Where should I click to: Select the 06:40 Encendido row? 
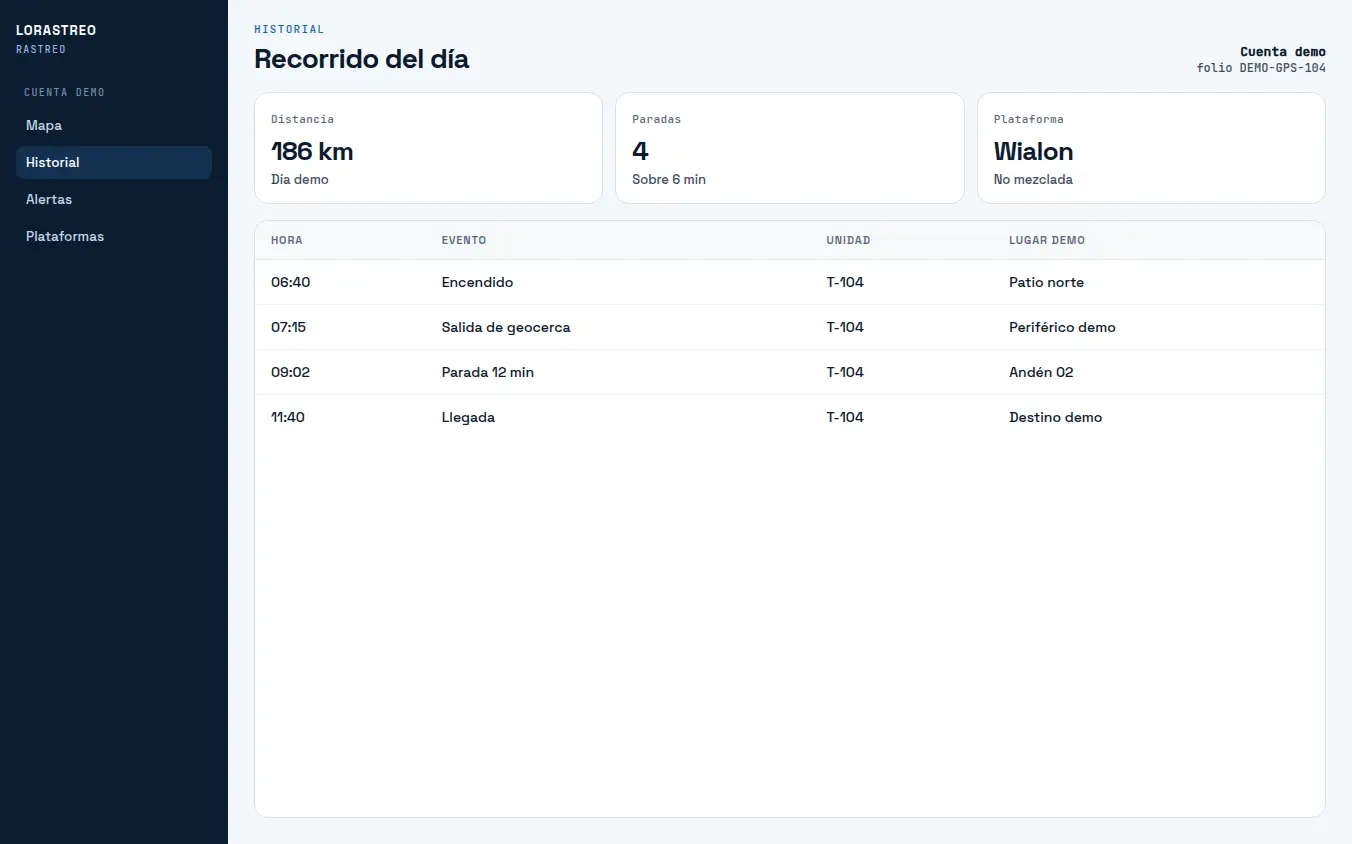point(790,282)
